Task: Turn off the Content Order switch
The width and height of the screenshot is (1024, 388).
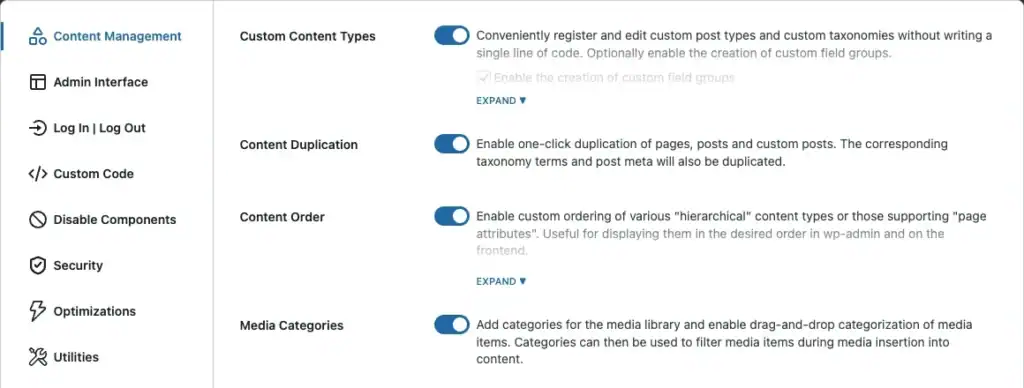Action: click(452, 216)
